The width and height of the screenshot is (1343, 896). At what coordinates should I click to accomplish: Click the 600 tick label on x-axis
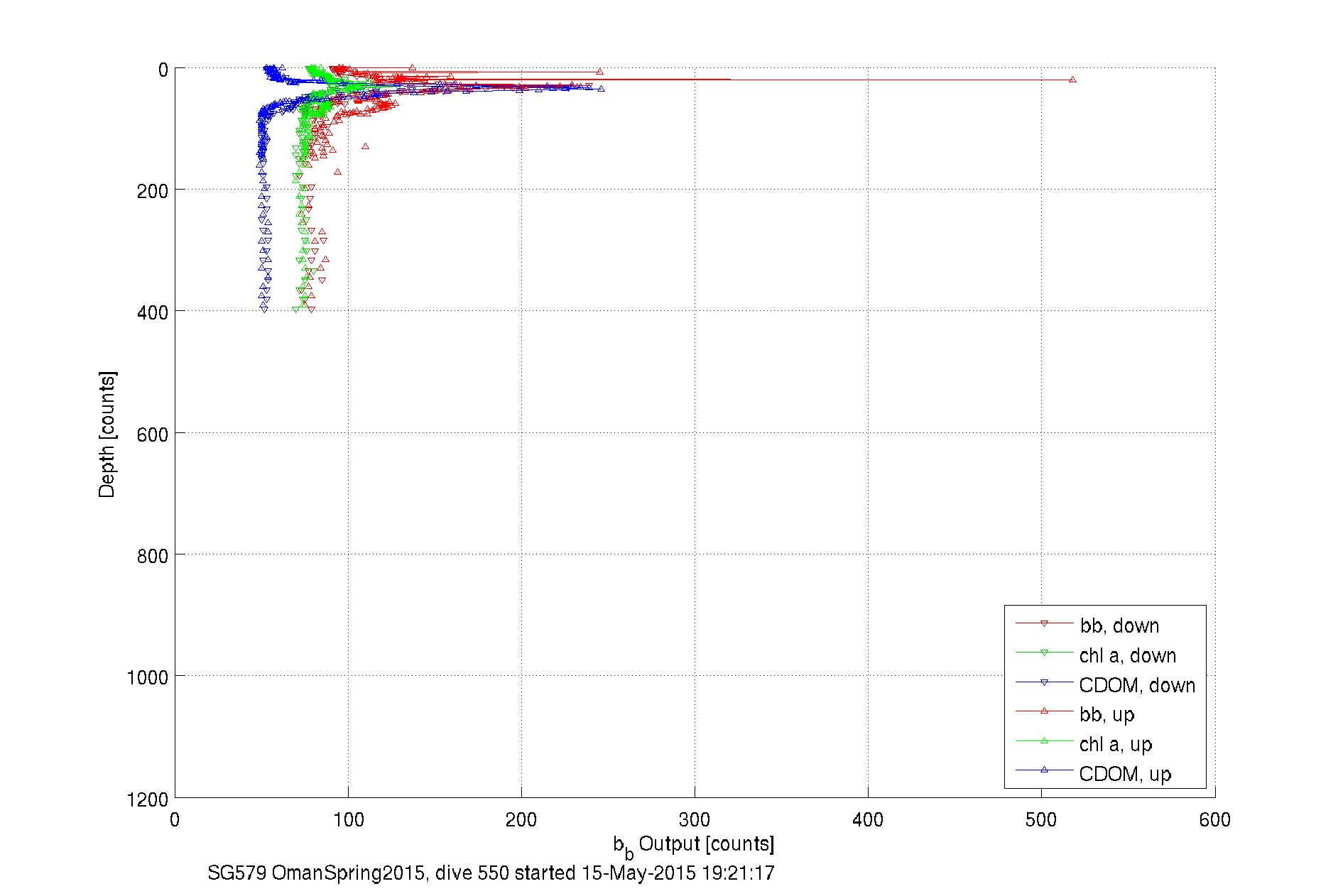(1214, 820)
